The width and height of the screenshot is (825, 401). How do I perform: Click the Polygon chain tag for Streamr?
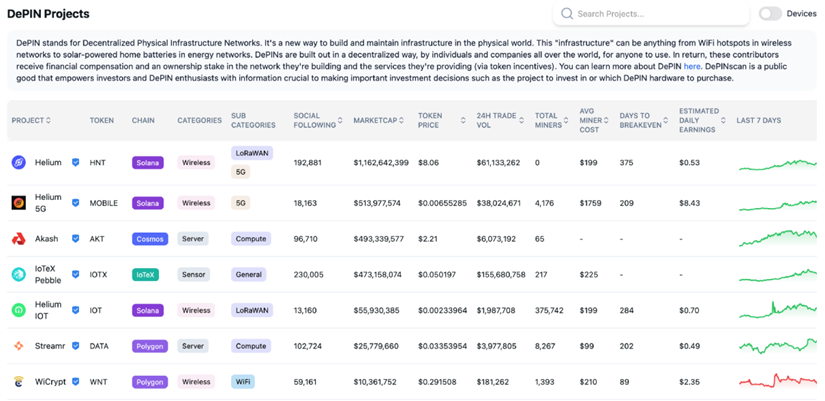[x=149, y=346]
